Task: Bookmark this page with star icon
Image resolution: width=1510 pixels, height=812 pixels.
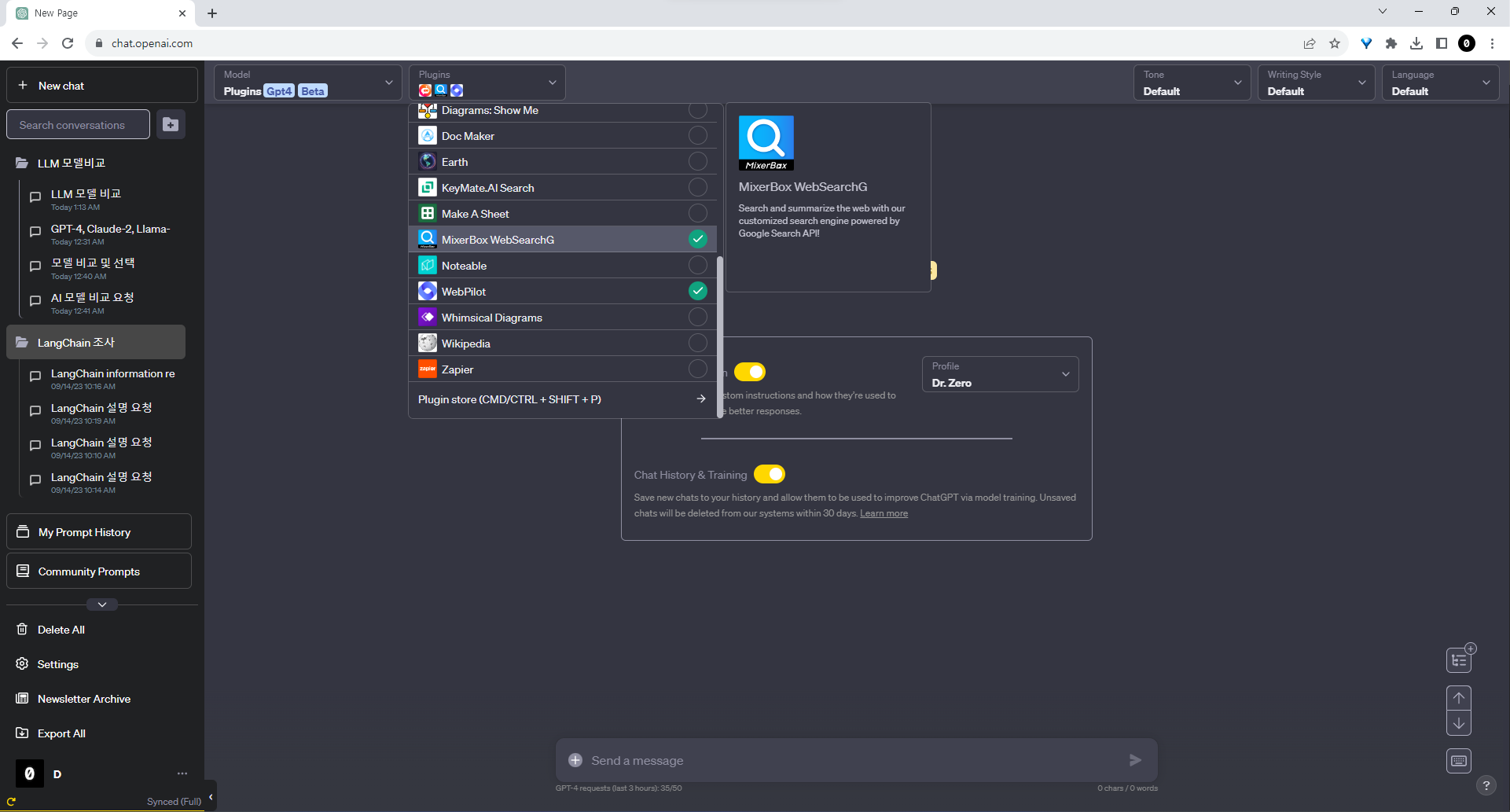Action: click(1335, 43)
